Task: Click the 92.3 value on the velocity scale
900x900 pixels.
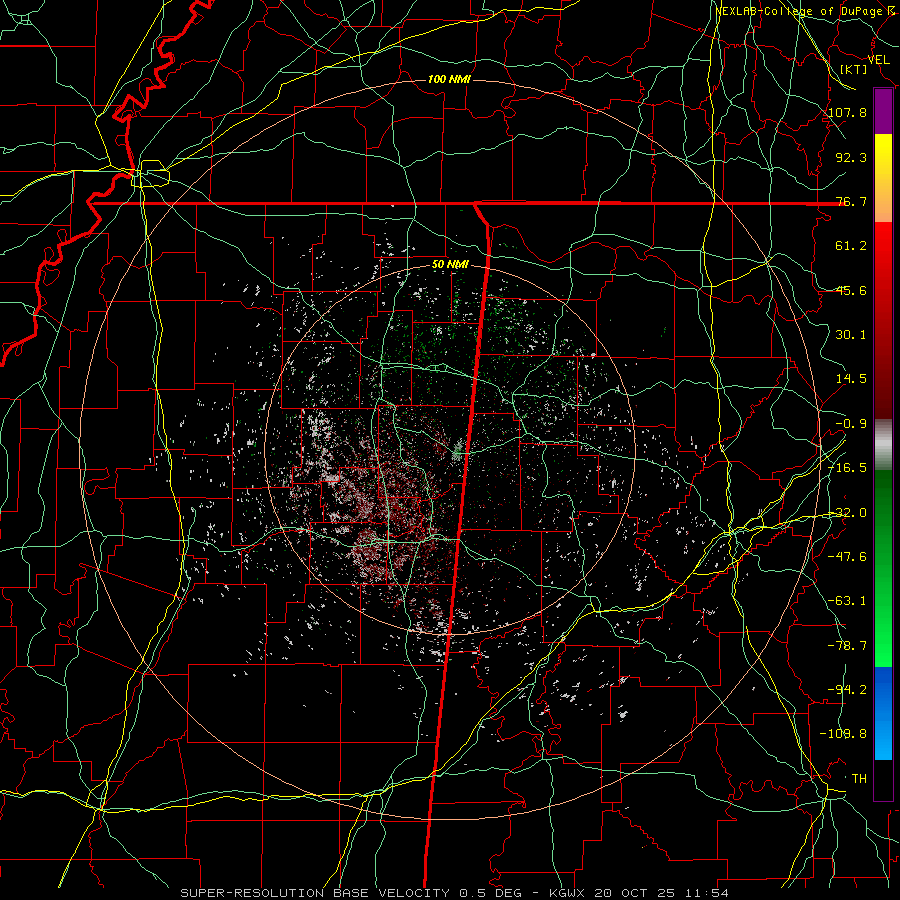Action: (x=851, y=157)
